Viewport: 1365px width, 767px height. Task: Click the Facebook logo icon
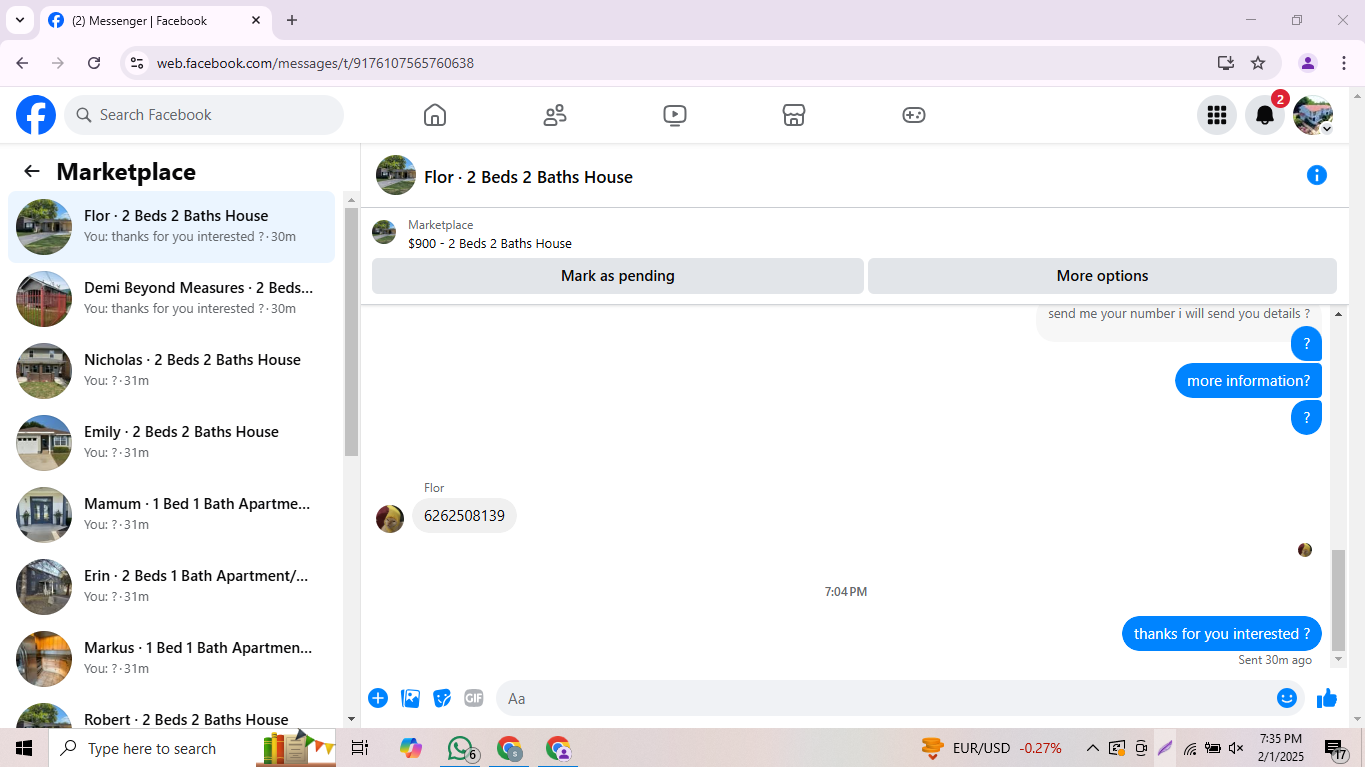coord(36,115)
